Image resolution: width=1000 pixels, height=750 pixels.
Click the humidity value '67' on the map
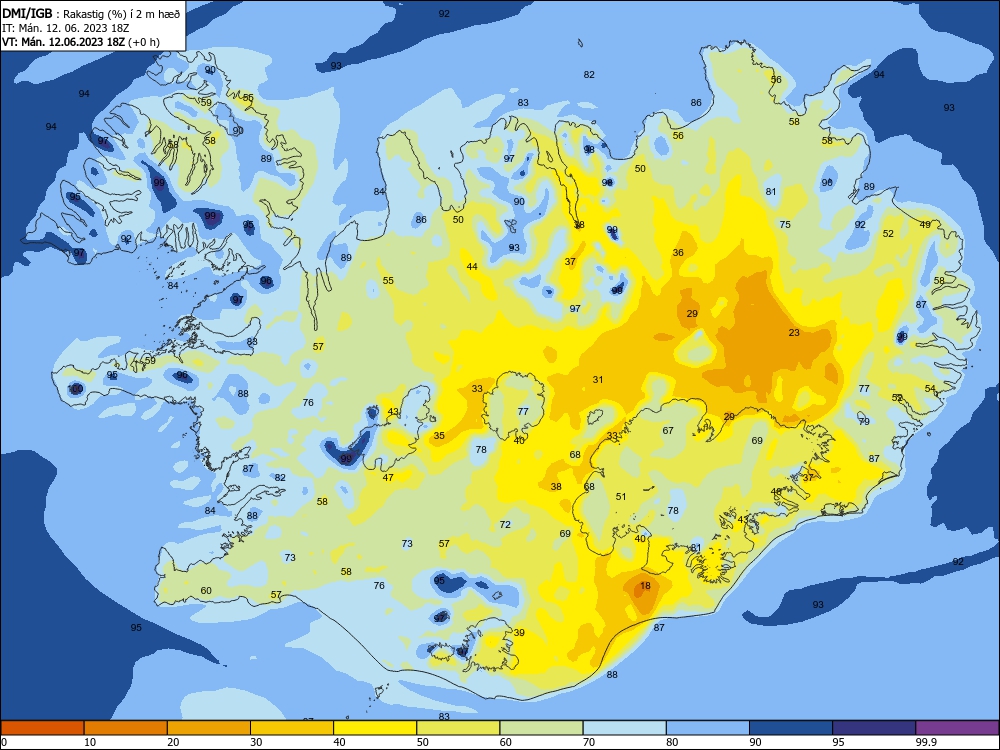668,430
